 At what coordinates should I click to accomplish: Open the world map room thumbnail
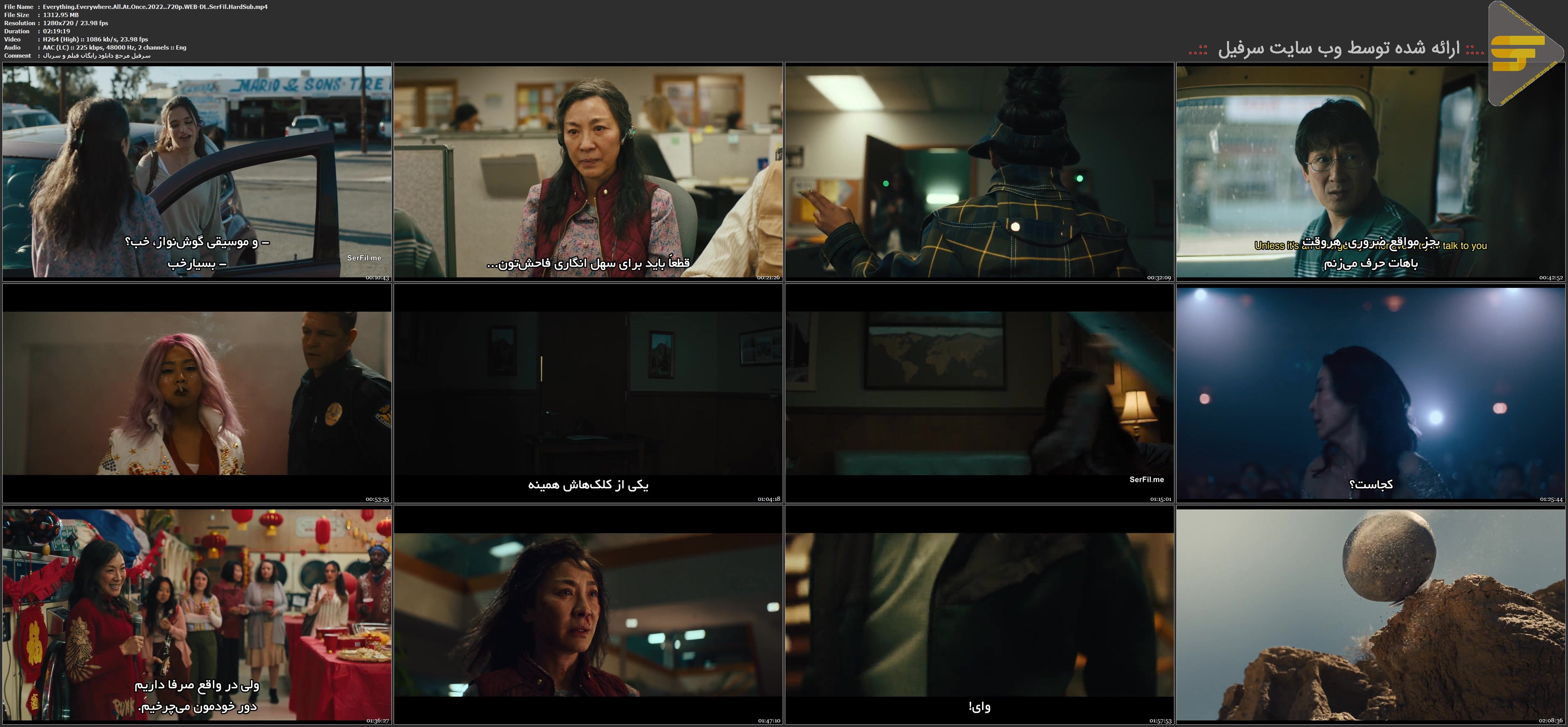coord(979,393)
